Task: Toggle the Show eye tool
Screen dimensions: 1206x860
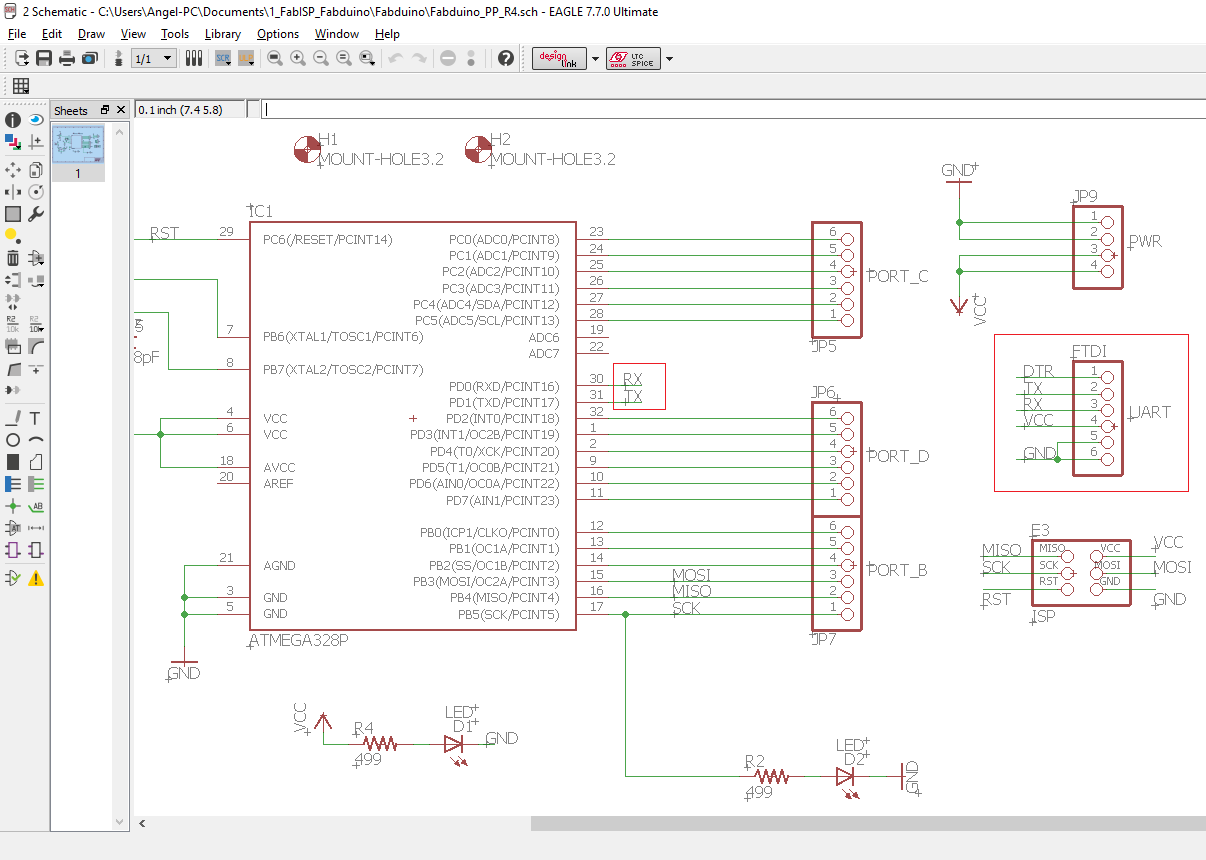Action: pyautogui.click(x=36, y=119)
